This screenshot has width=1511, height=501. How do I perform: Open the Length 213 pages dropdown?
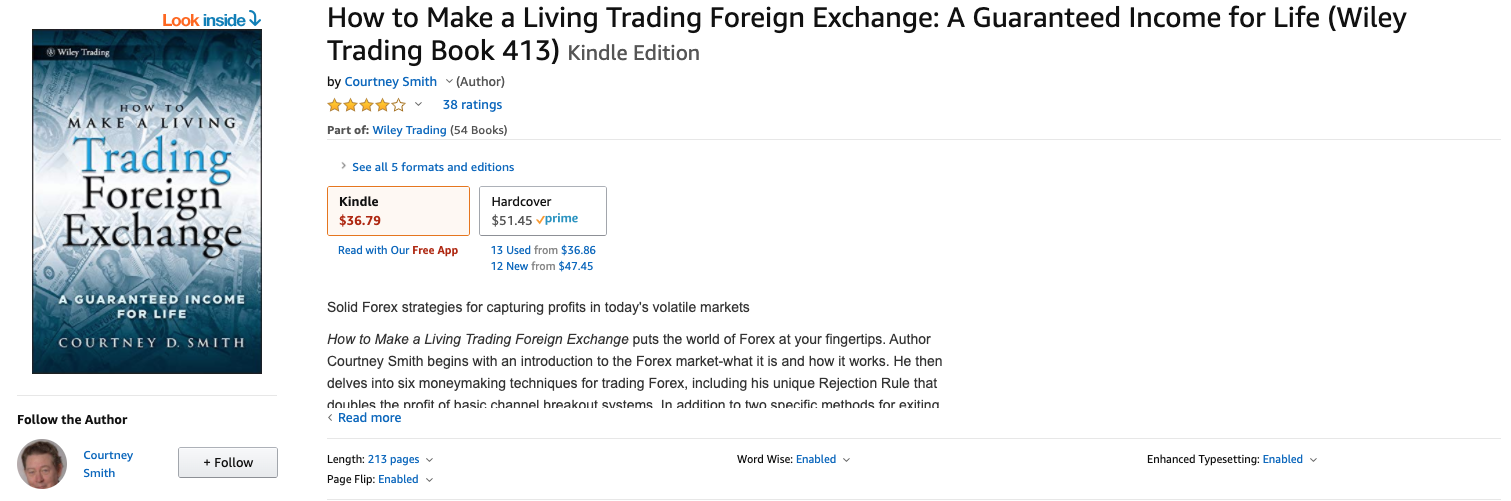pyautogui.click(x=393, y=460)
